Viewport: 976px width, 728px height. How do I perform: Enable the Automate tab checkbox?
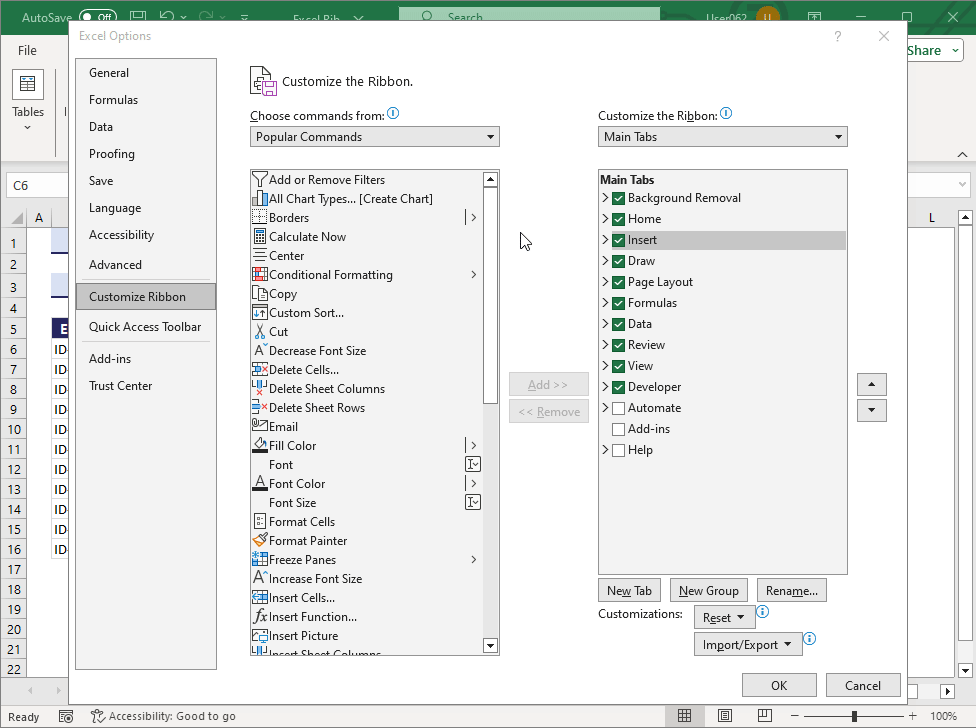point(618,408)
